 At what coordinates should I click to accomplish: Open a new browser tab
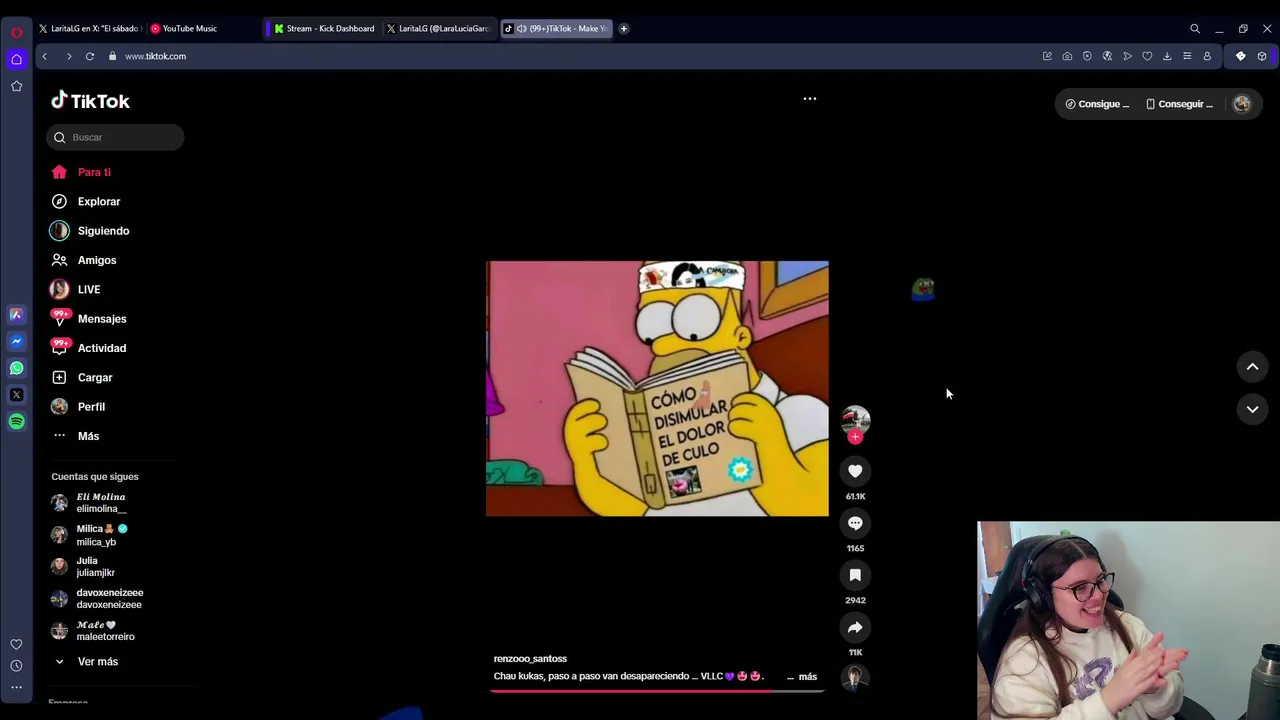pos(623,29)
